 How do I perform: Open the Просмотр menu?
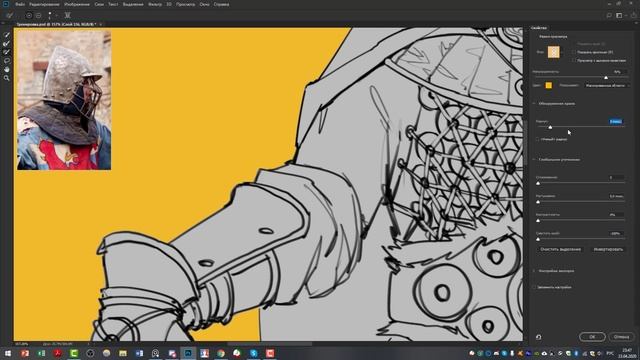pos(186,4)
